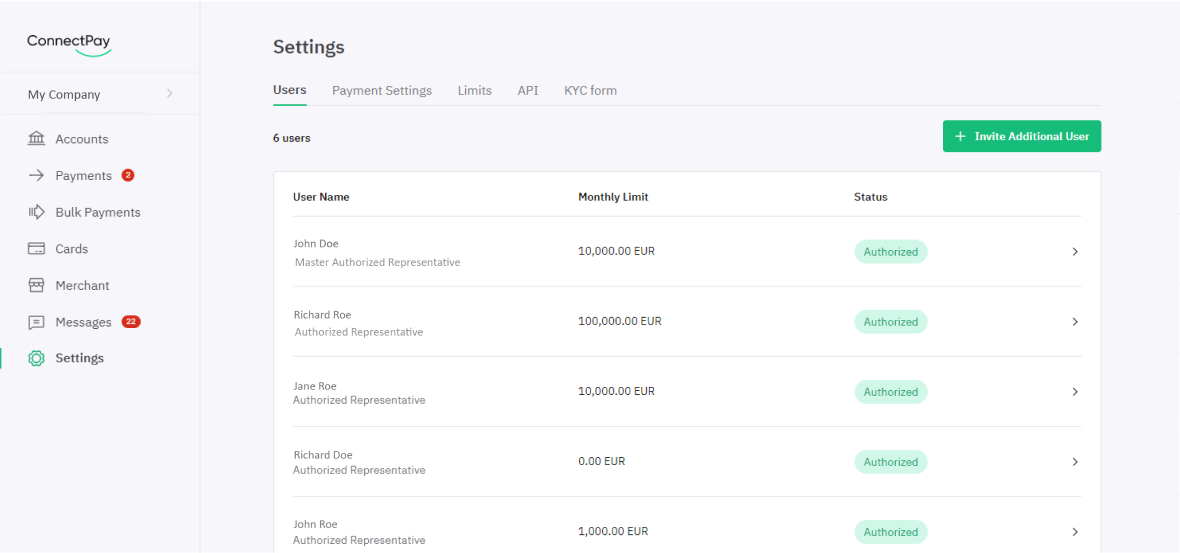Image resolution: width=1180 pixels, height=553 pixels.
Task: Click the Payments arrow icon
Action: (x=36, y=175)
